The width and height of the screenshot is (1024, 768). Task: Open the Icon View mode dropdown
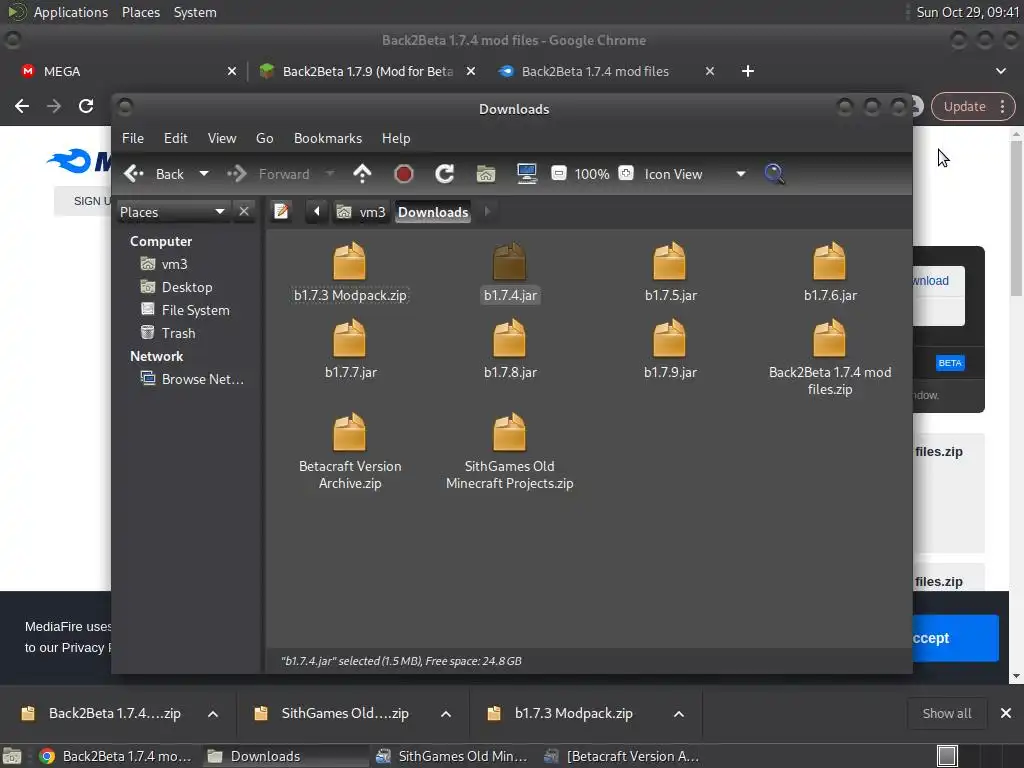[x=740, y=174]
